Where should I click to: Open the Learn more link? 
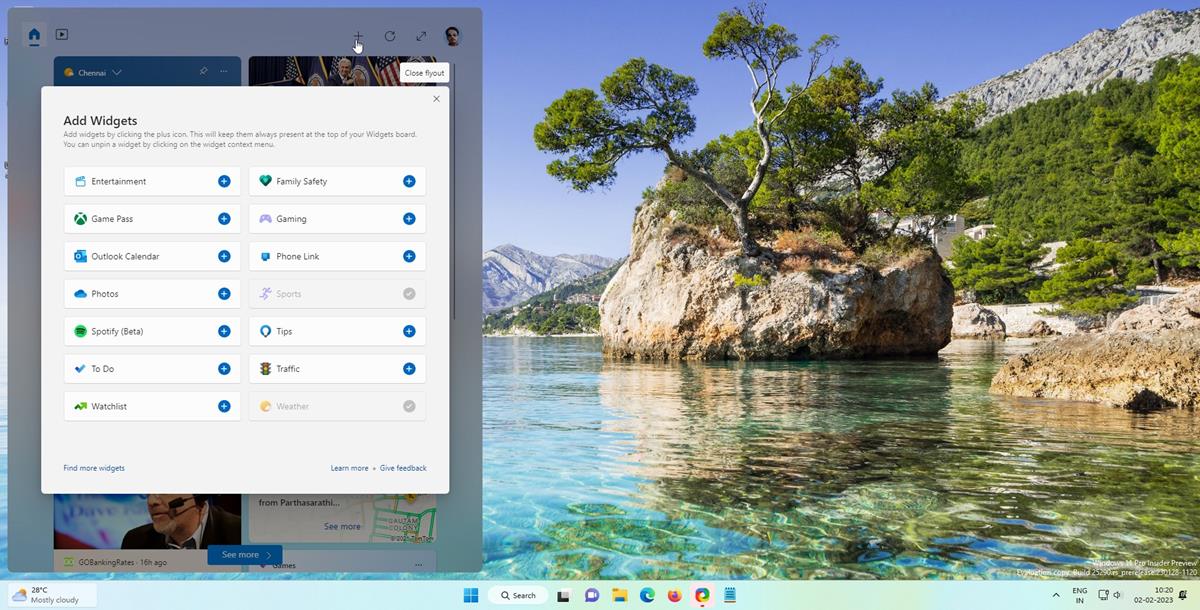[x=350, y=468]
